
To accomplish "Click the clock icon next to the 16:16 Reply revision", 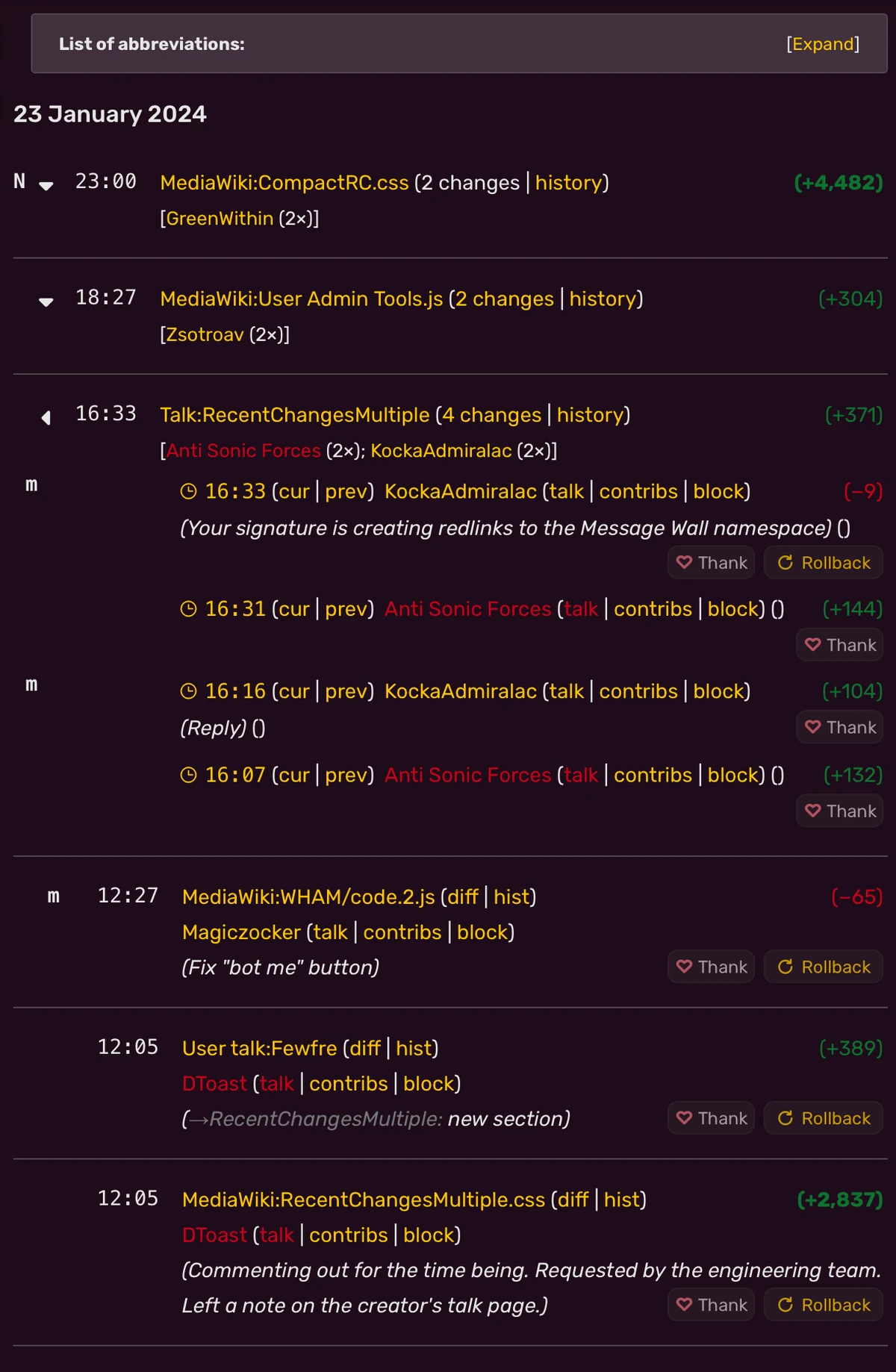I will tap(188, 690).
